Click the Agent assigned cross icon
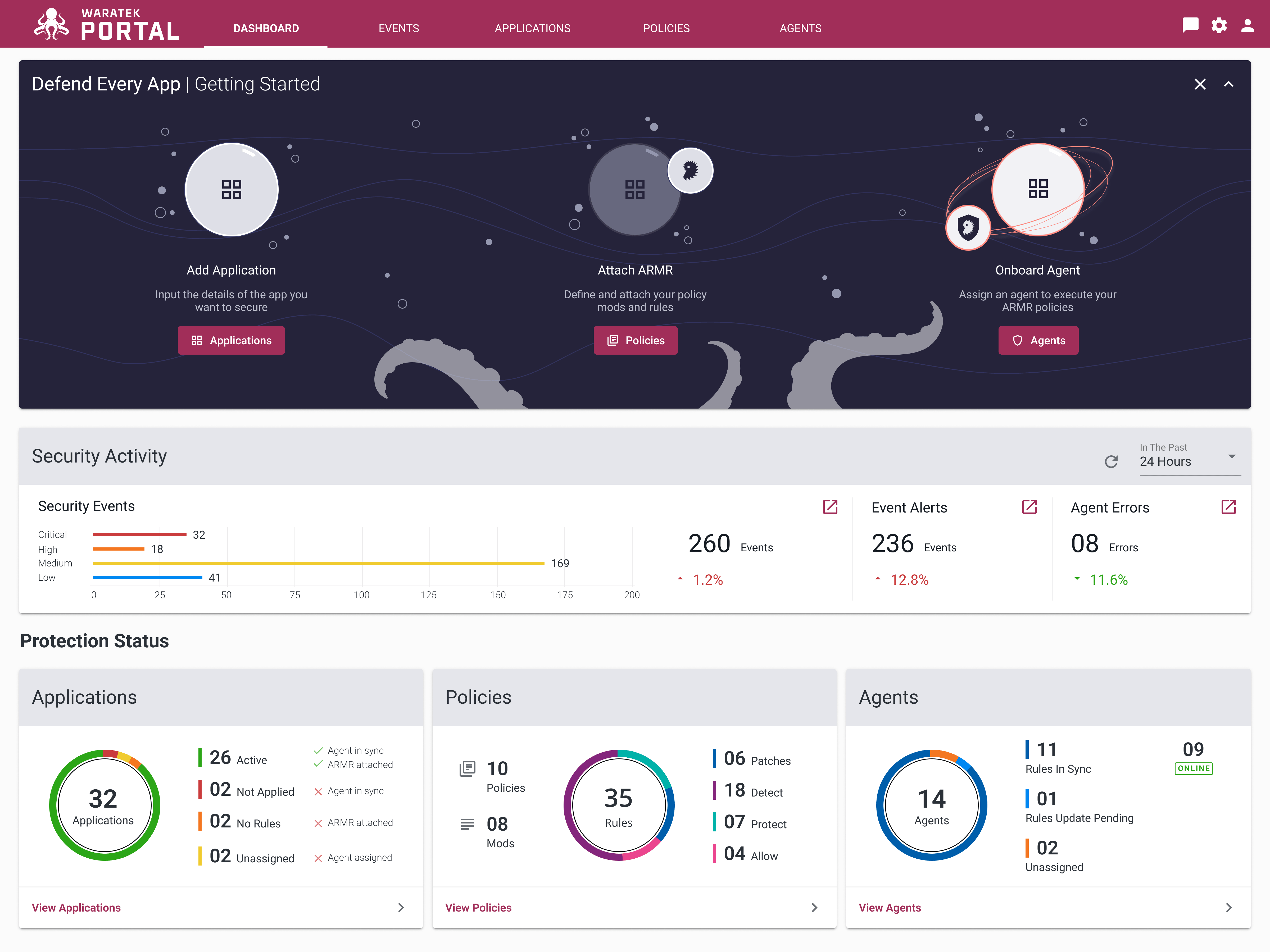This screenshot has width=1270, height=952. 318,858
